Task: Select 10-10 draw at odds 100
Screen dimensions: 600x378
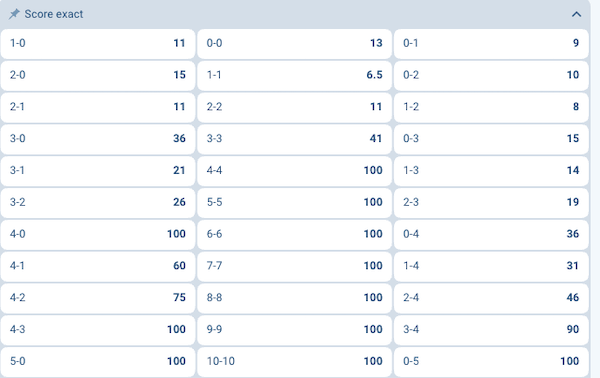Action: (294, 361)
